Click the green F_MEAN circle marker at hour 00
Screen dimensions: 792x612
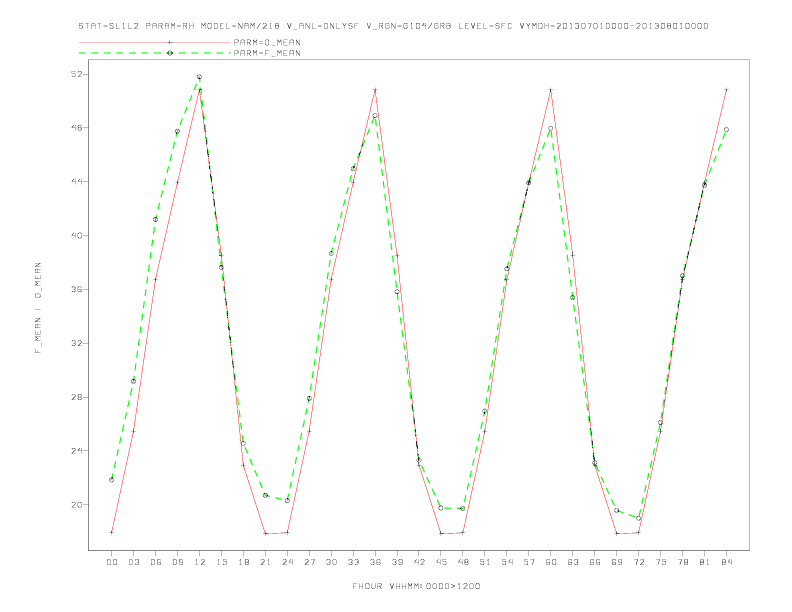pos(112,480)
